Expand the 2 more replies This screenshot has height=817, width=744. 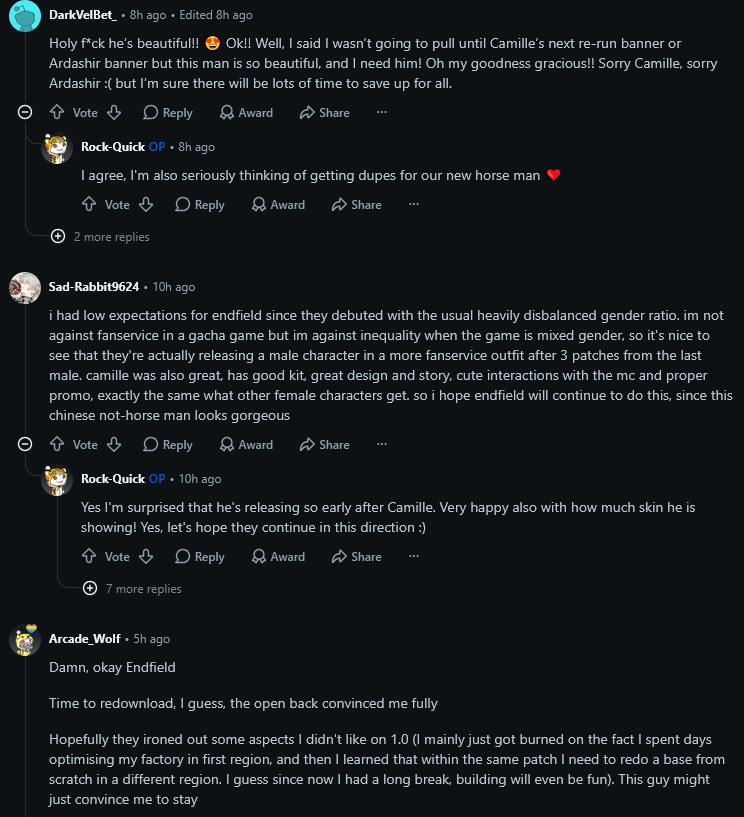coord(100,237)
